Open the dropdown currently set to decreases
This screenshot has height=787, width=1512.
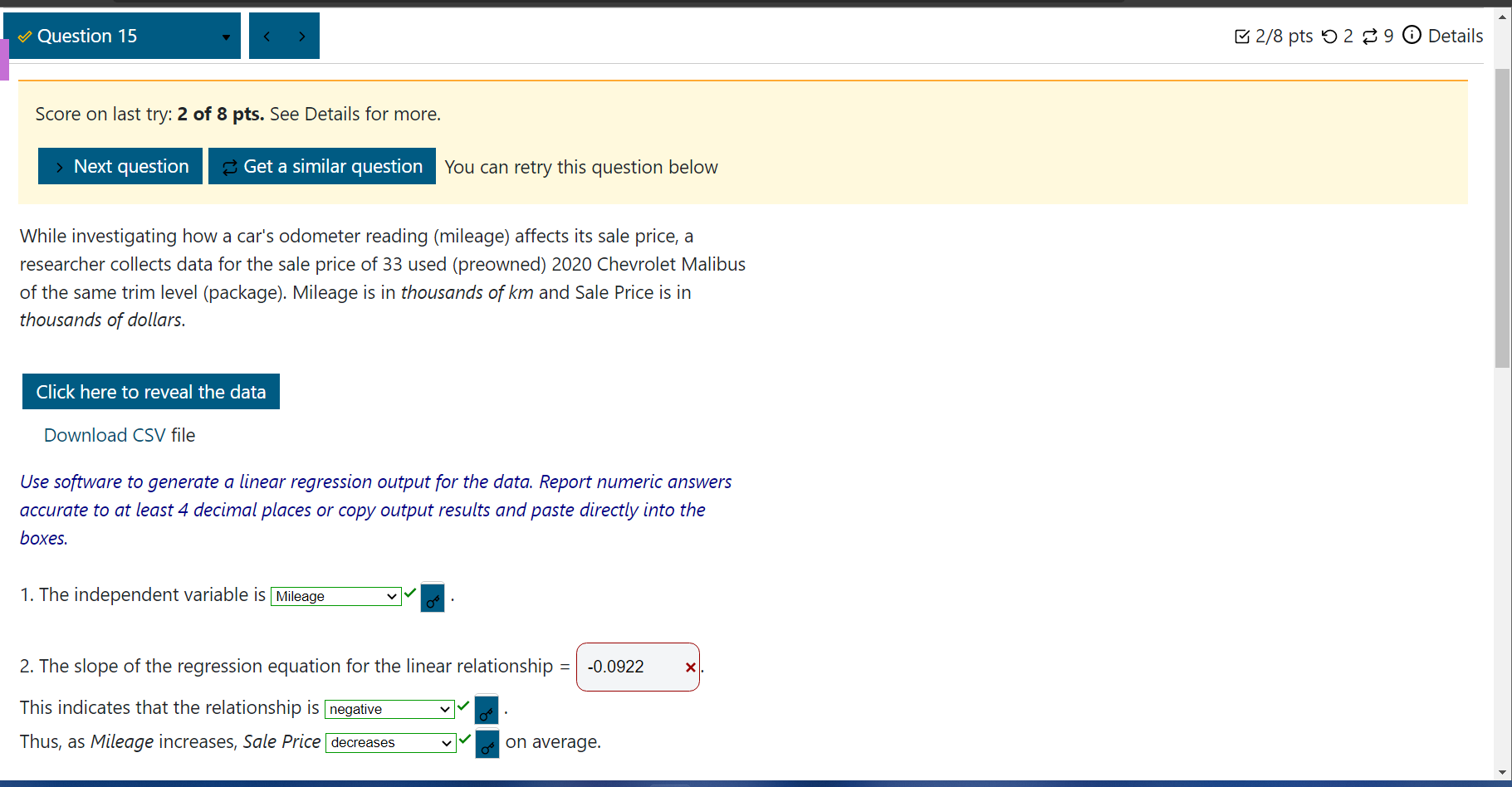coord(389,742)
